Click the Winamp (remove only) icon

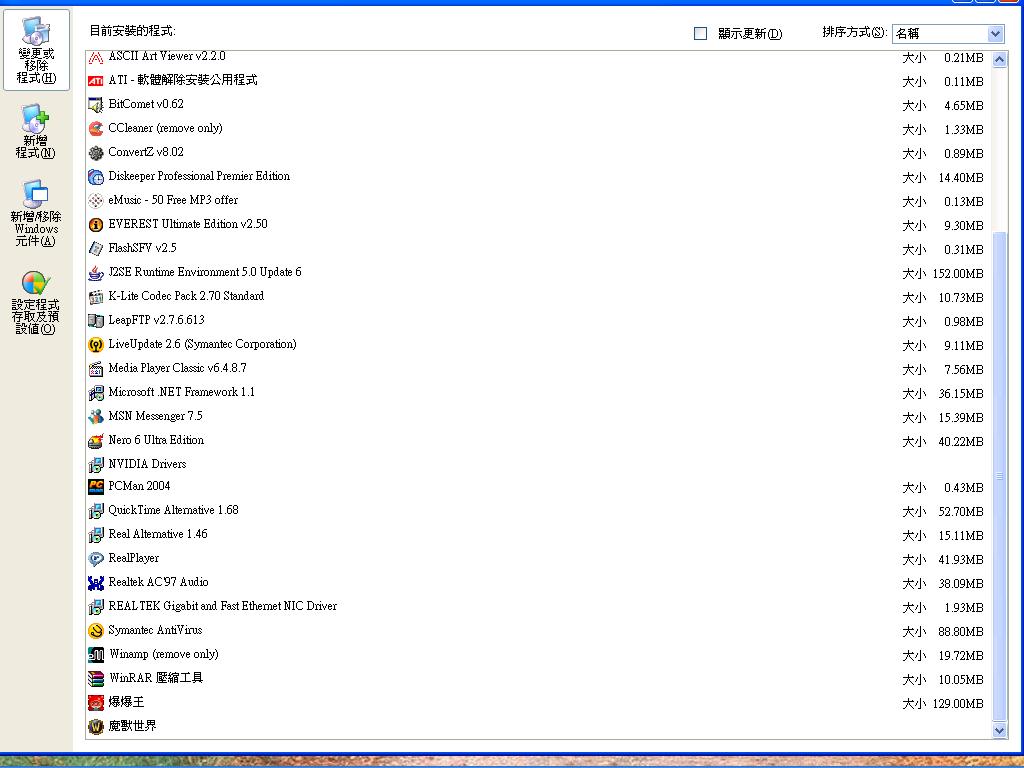pyautogui.click(x=95, y=655)
